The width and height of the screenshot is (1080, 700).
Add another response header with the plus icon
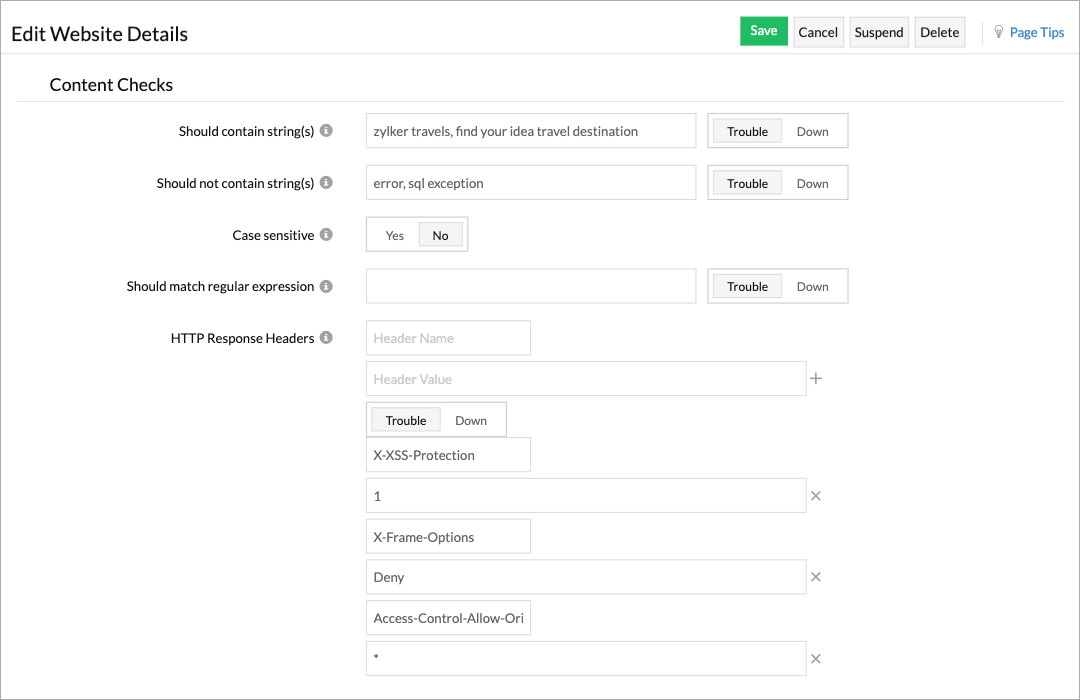point(816,378)
